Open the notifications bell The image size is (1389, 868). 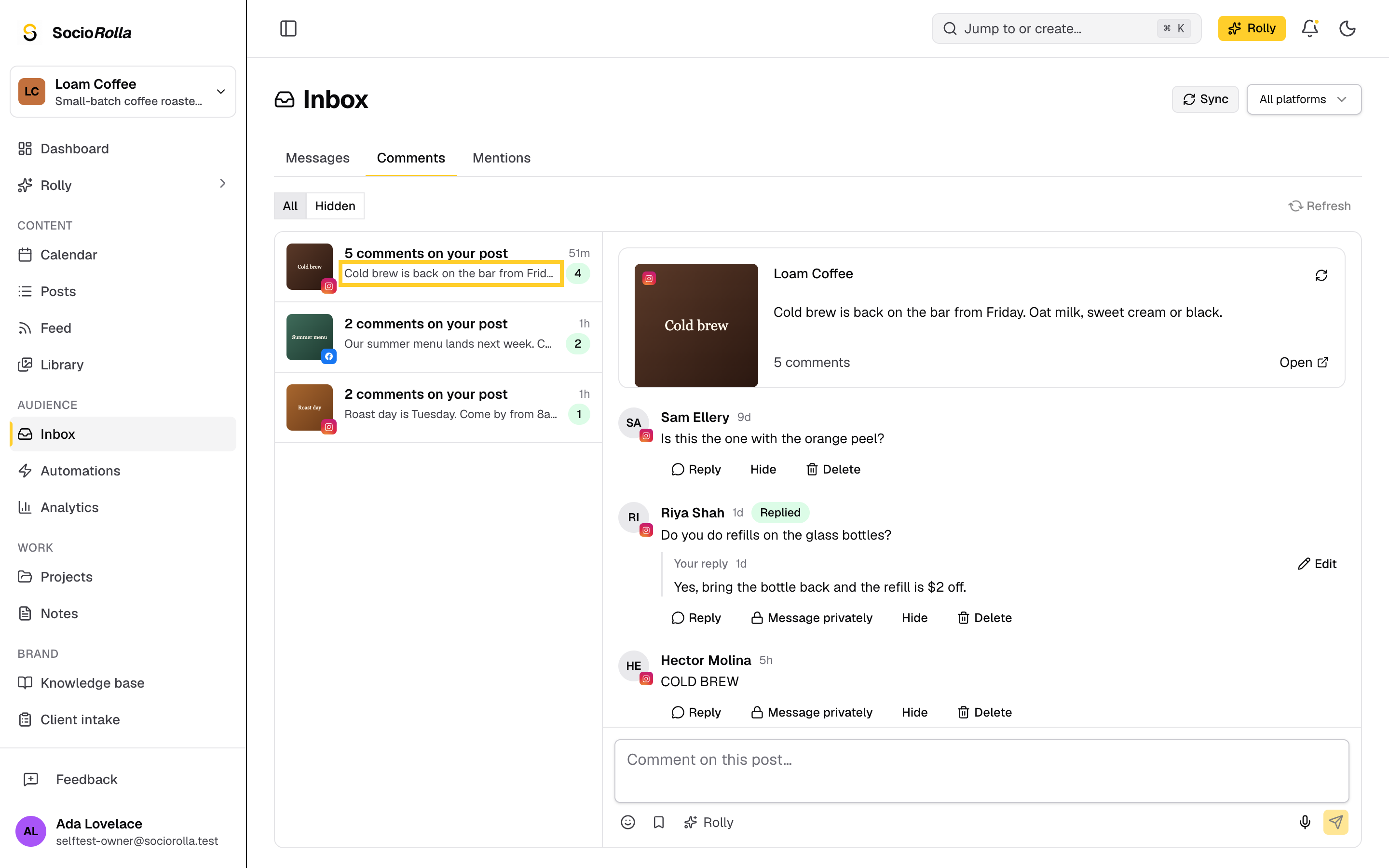point(1309,28)
